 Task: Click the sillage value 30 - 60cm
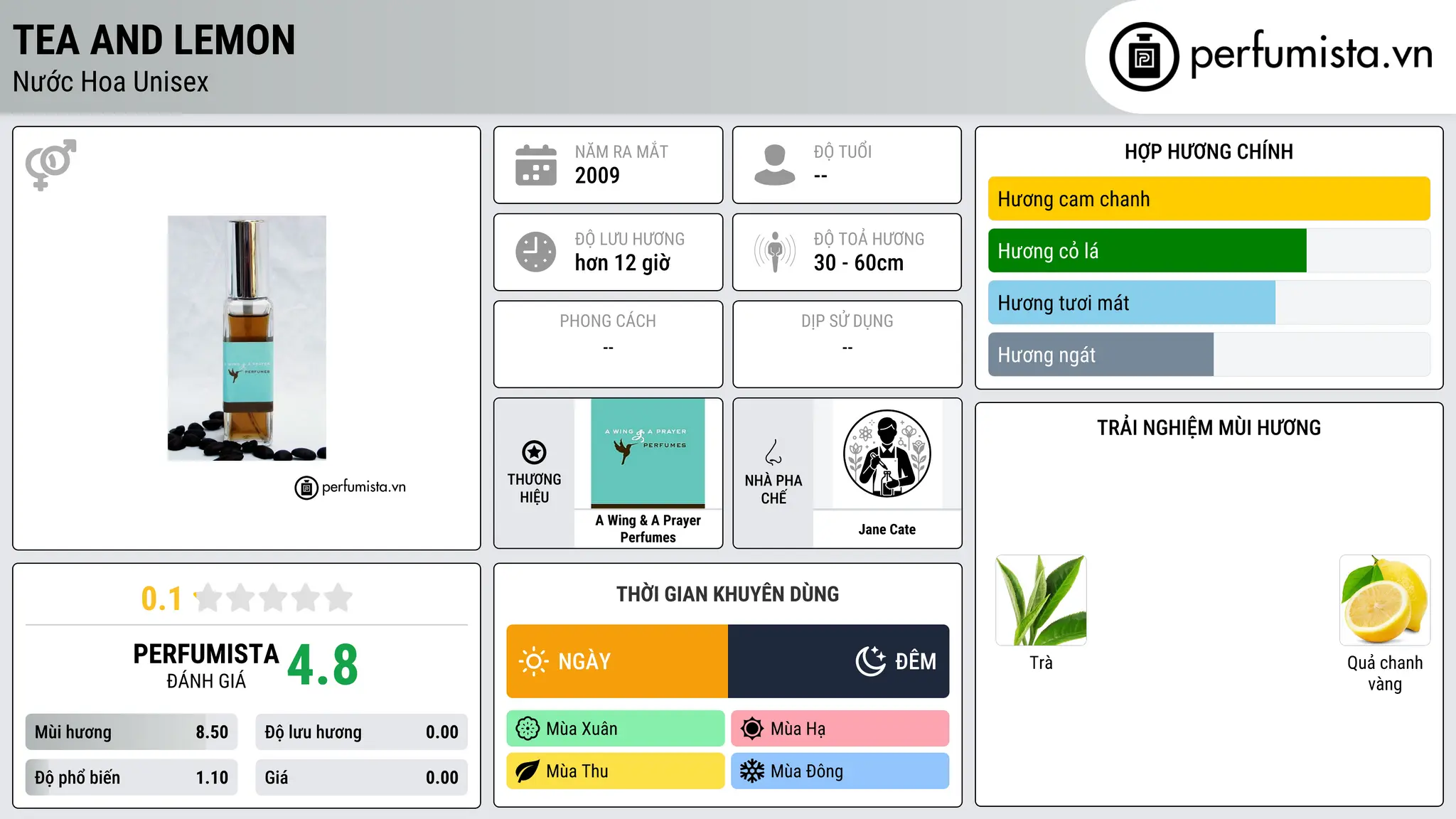859,263
